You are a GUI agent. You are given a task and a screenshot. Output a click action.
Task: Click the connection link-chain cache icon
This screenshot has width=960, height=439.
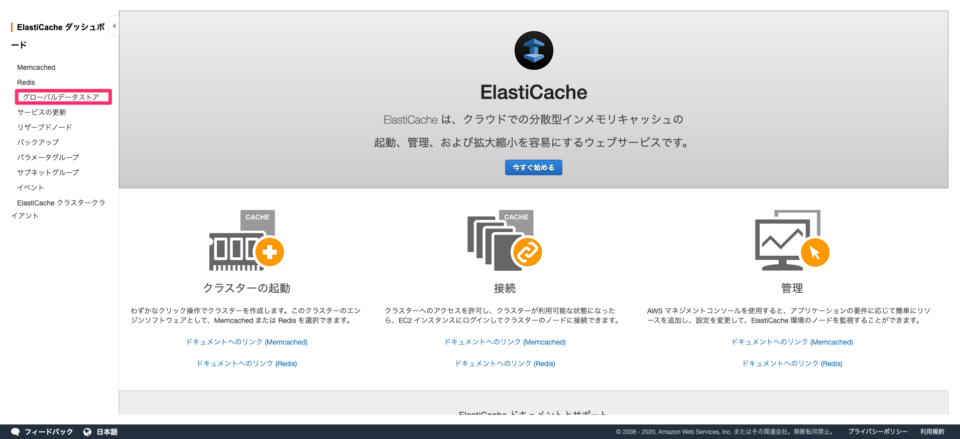[504, 241]
